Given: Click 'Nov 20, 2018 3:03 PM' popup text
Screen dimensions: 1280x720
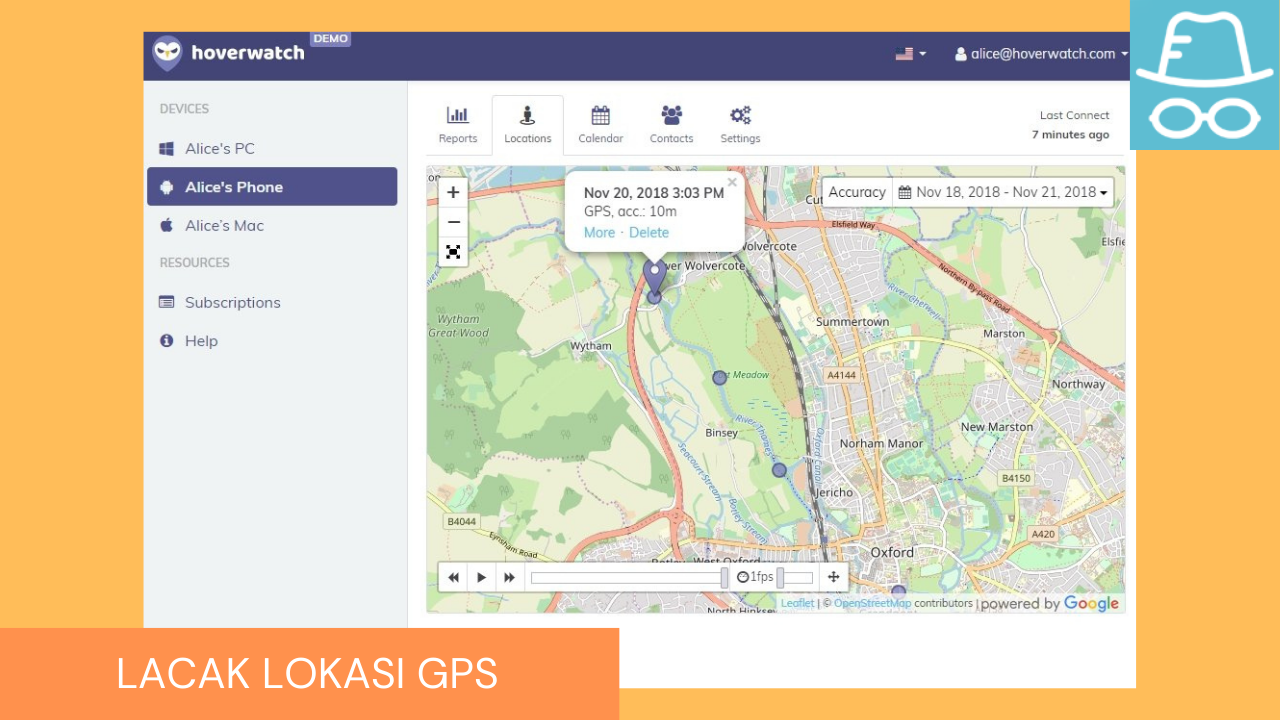Looking at the screenshot, I should click(x=654, y=192).
